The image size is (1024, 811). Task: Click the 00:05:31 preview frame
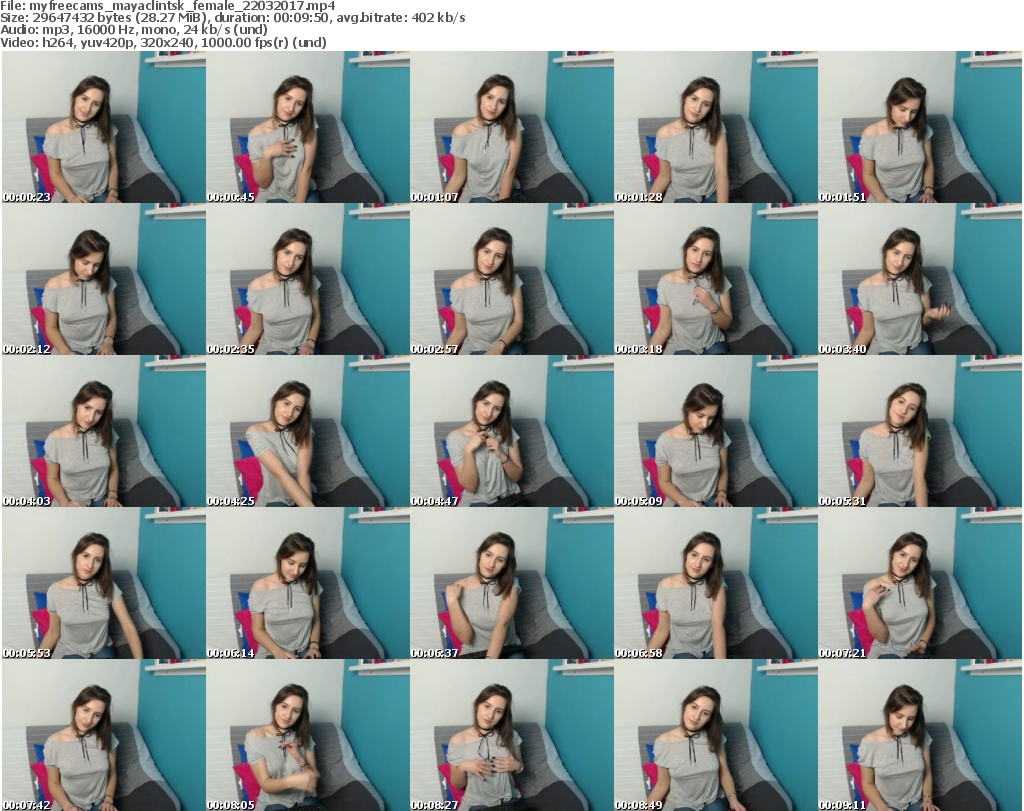tap(920, 432)
